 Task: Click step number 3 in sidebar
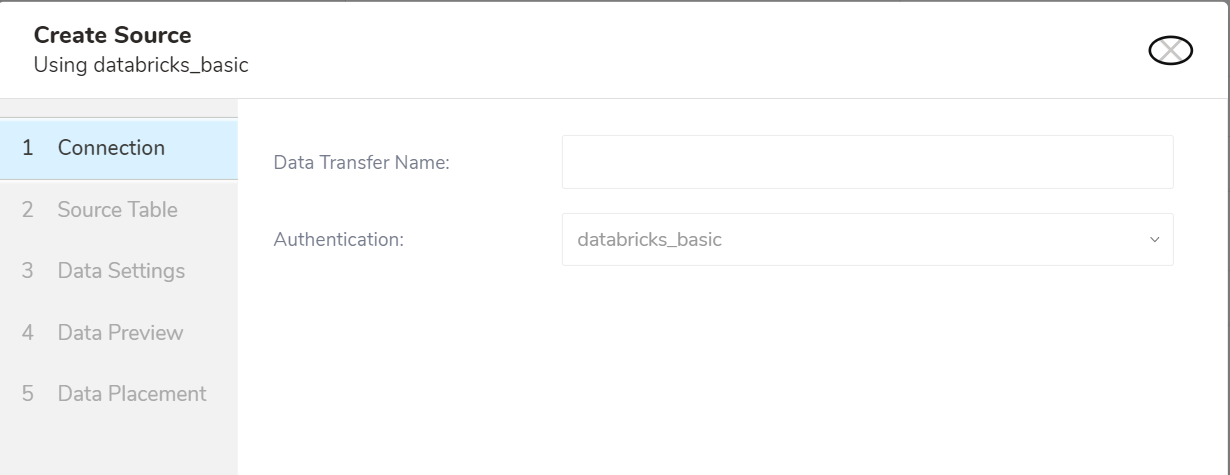[x=28, y=271]
